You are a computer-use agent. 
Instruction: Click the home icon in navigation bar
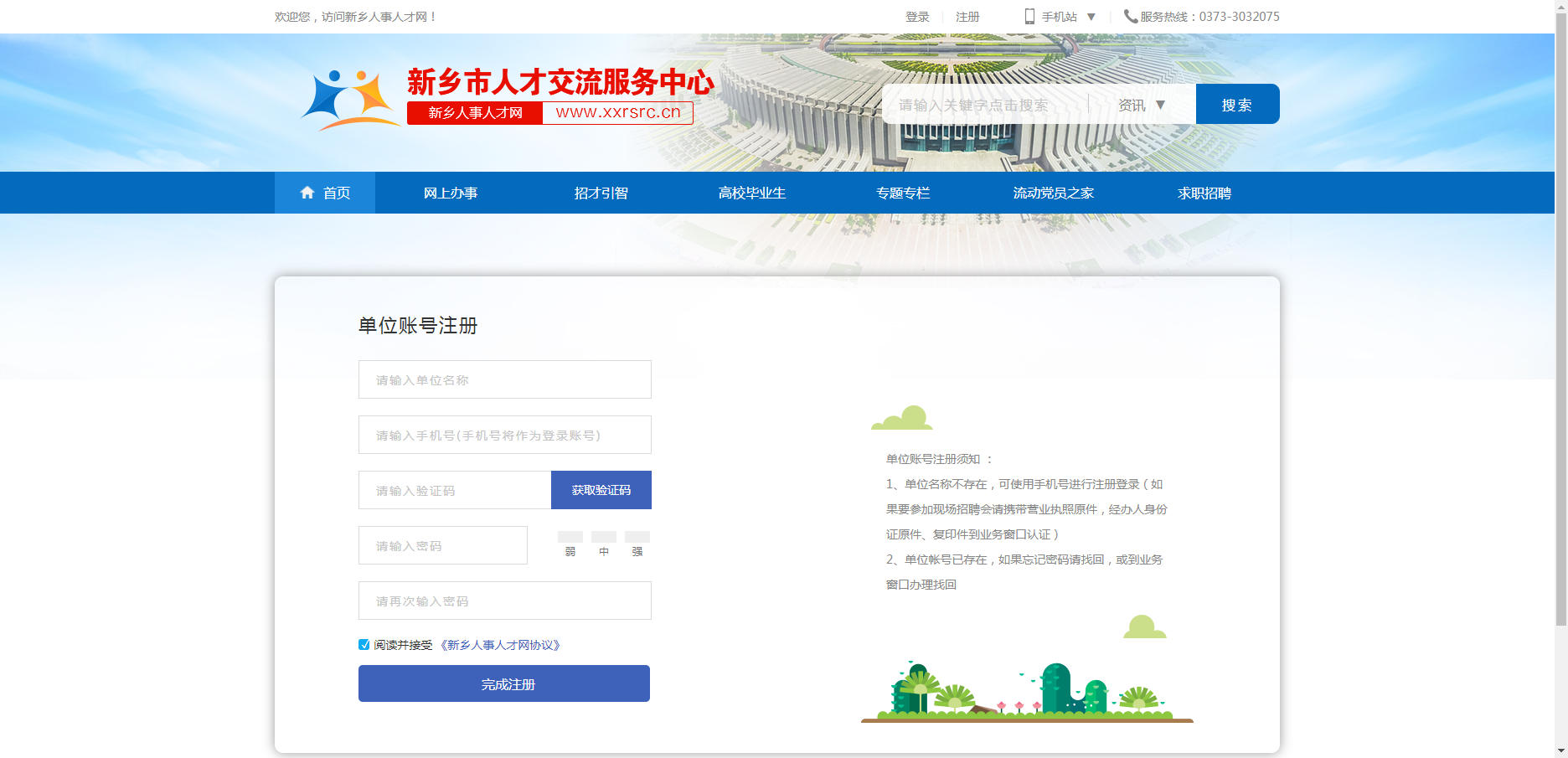click(x=307, y=193)
